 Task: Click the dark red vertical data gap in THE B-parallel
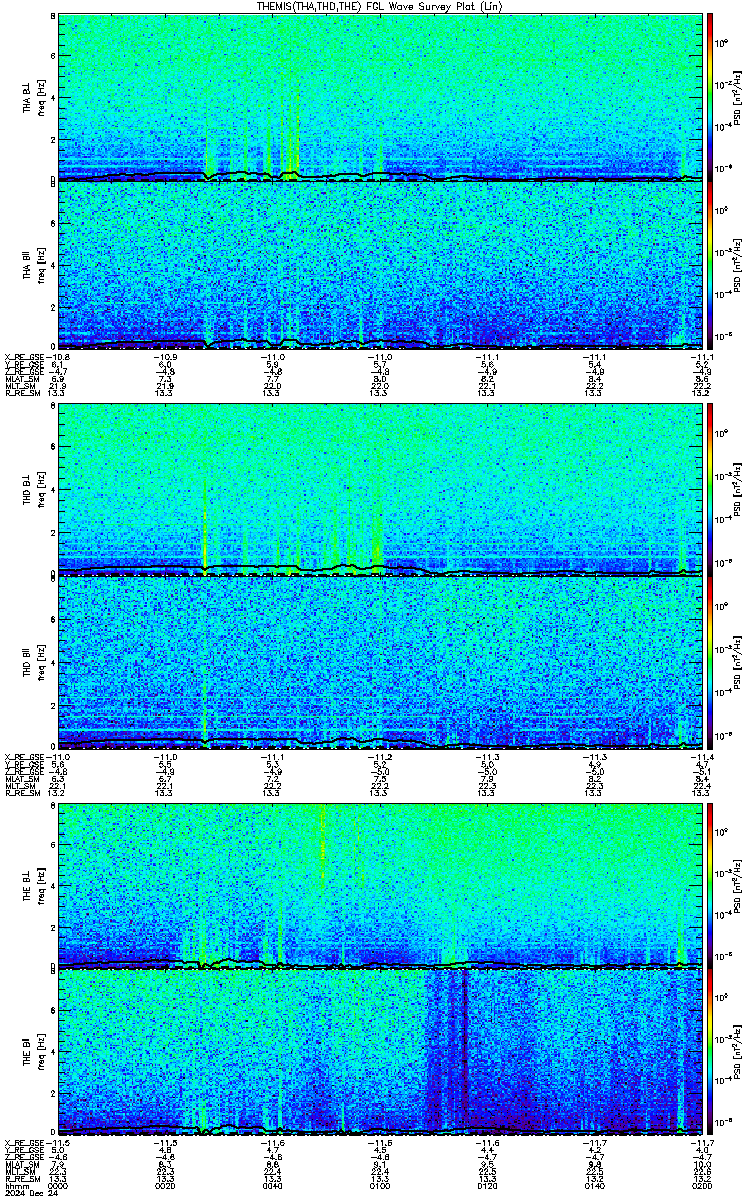click(x=466, y=1050)
